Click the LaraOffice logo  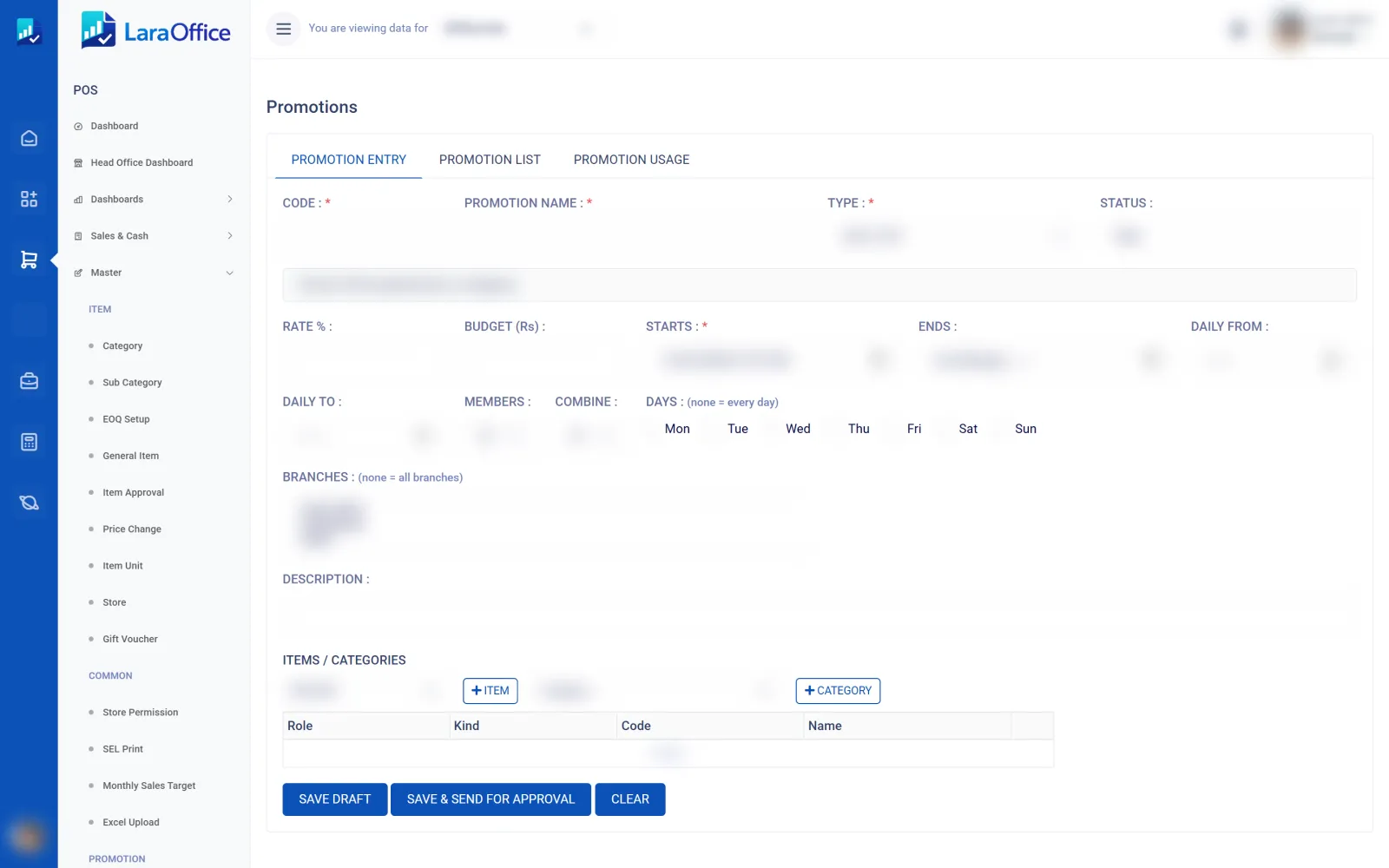coord(156,30)
